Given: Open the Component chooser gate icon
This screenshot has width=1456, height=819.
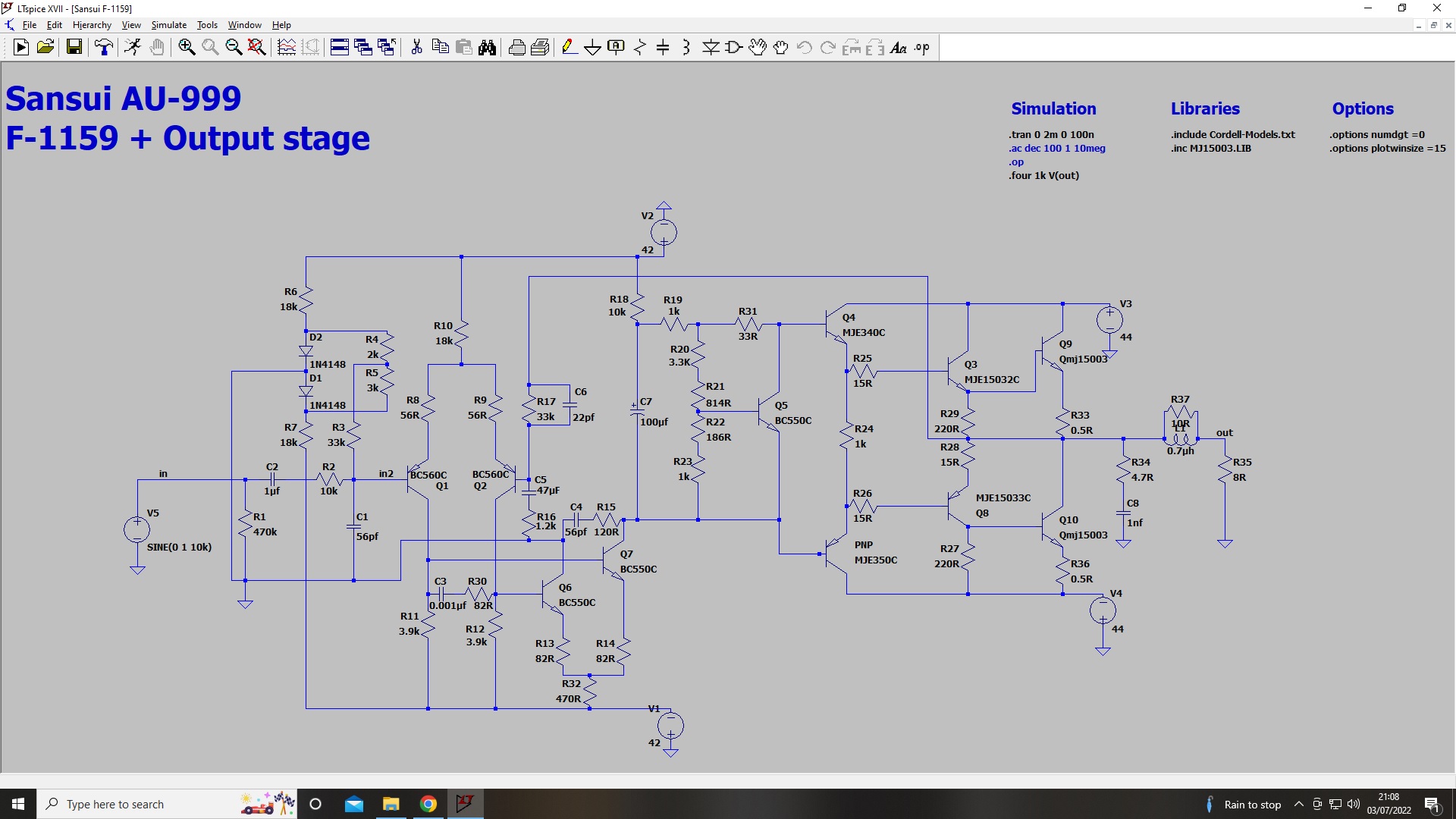Looking at the screenshot, I should point(734,48).
